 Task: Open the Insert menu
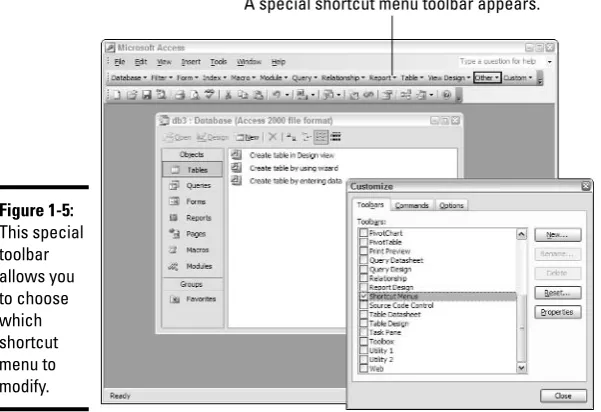[191, 62]
